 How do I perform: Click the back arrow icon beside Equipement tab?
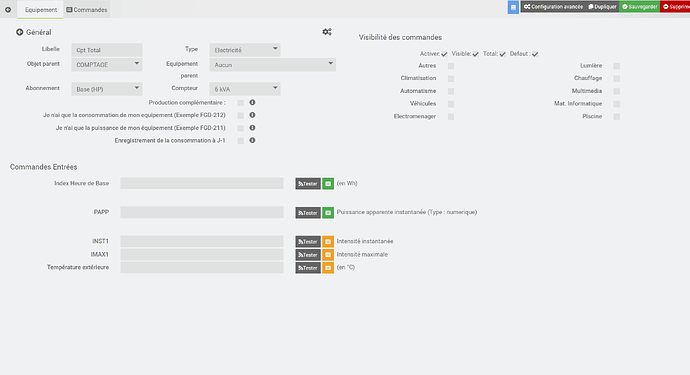coord(8,9)
